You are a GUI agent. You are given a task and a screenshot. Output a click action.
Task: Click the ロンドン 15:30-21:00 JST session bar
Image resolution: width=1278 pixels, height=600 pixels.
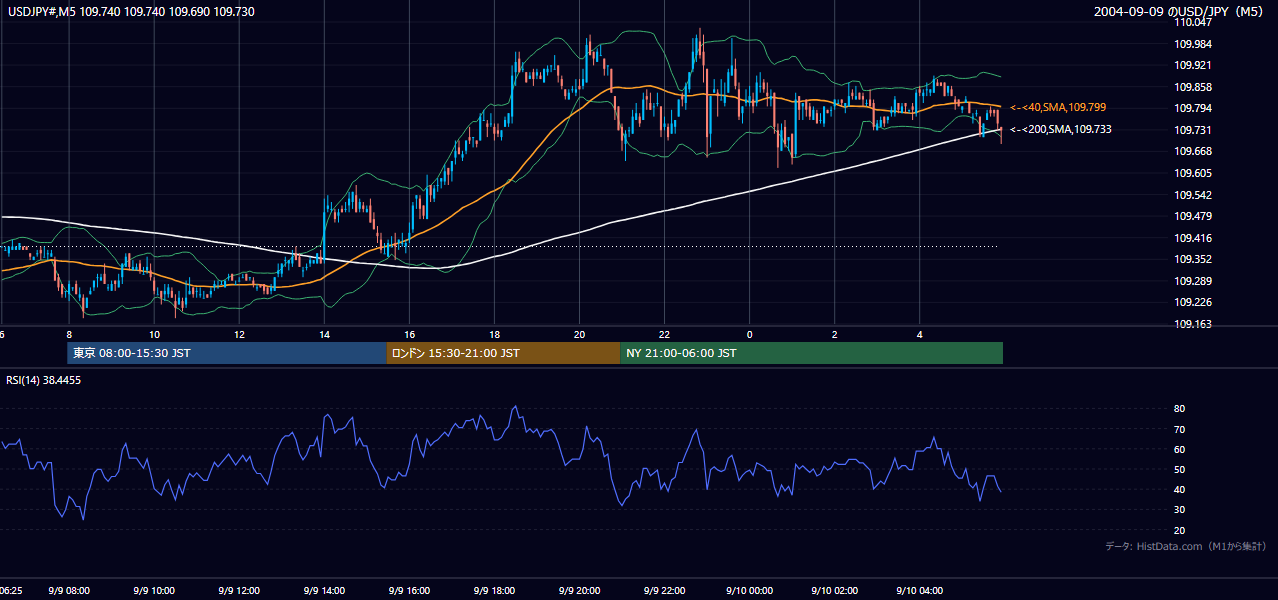503,353
